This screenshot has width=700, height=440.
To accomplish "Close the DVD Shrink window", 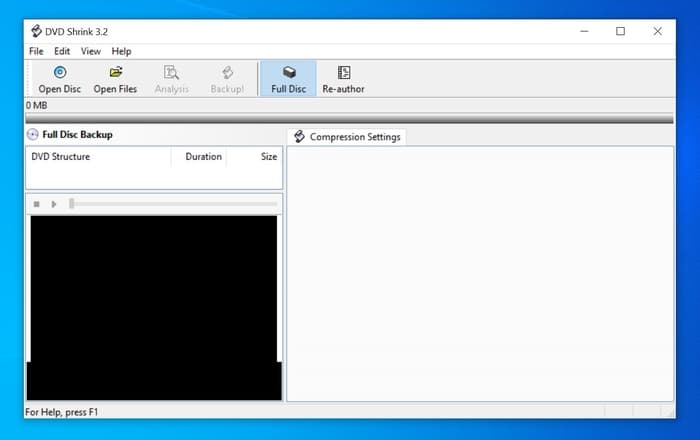I will [658, 31].
